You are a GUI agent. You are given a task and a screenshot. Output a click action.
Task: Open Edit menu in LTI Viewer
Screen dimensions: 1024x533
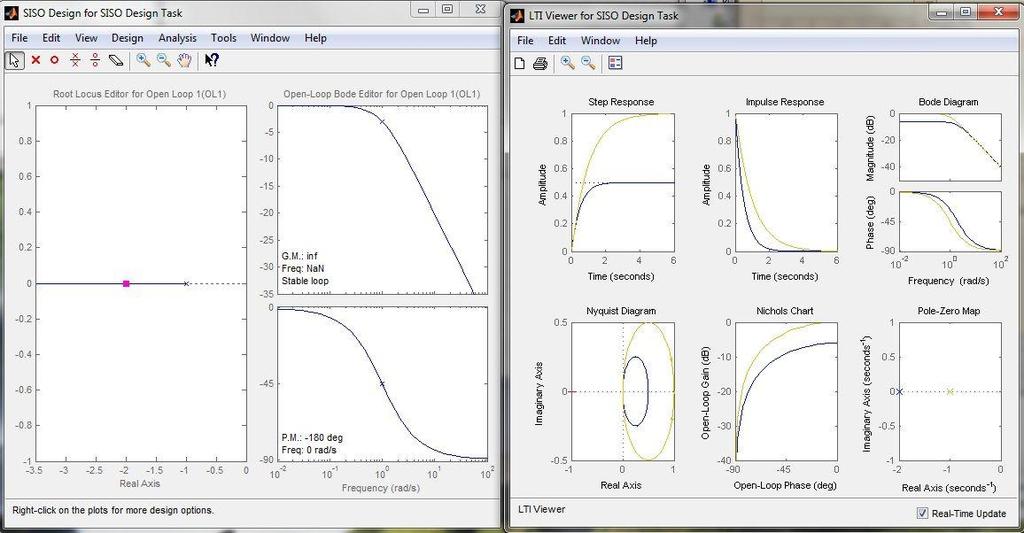tap(556, 40)
